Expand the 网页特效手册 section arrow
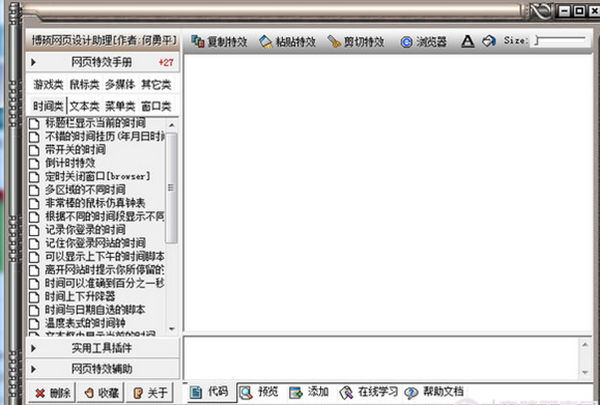Viewport: 600px width, 405px height. tap(33, 62)
